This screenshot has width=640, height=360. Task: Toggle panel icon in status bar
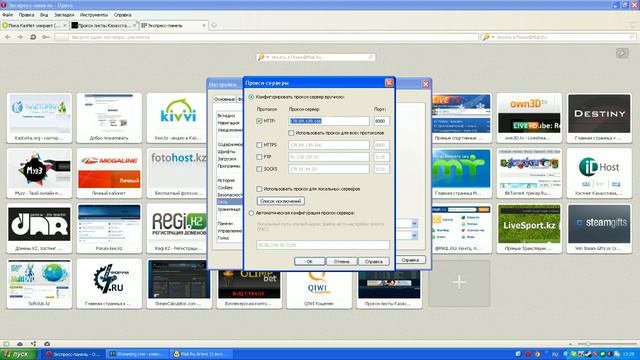pyautogui.click(x=6, y=344)
